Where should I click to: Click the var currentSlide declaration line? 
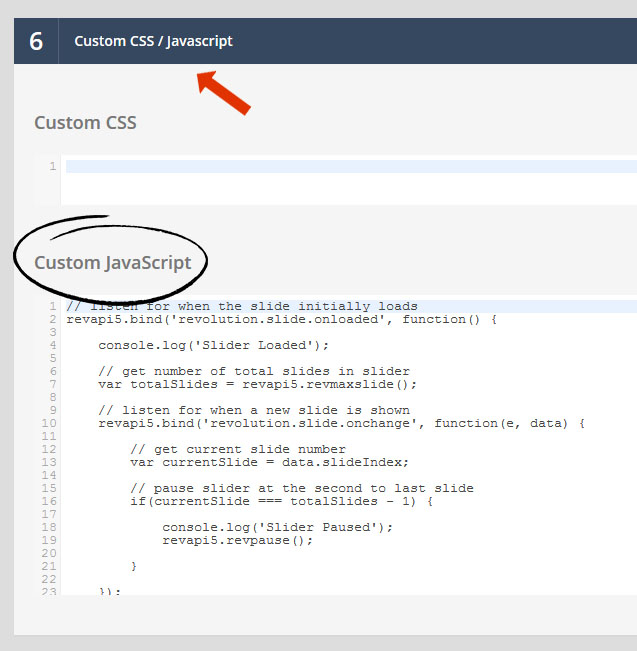pyautogui.click(x=269, y=462)
